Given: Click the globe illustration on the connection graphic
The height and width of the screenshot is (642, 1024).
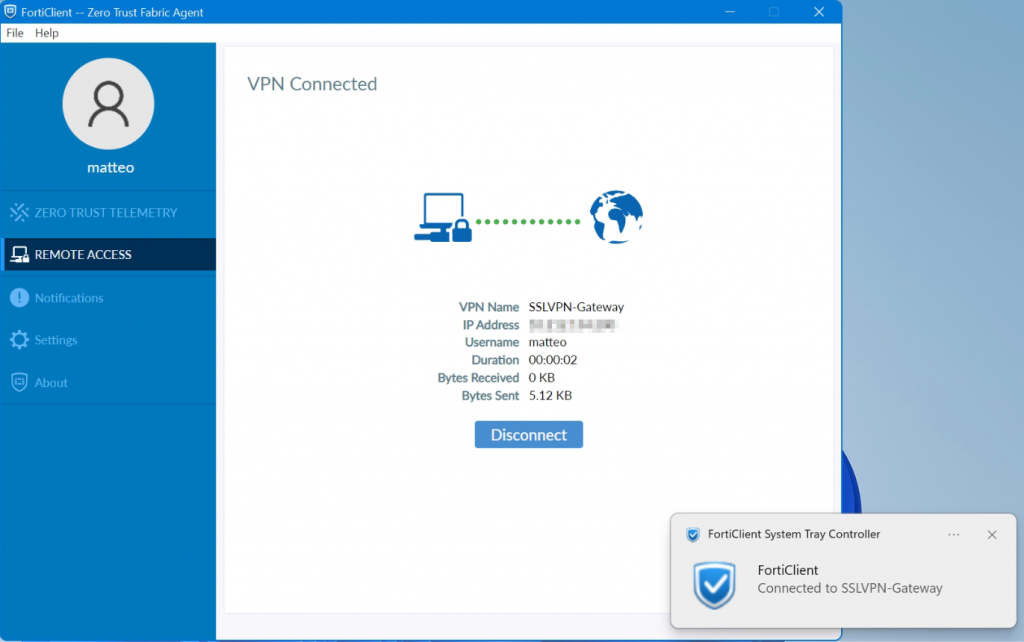Looking at the screenshot, I should tap(616, 216).
